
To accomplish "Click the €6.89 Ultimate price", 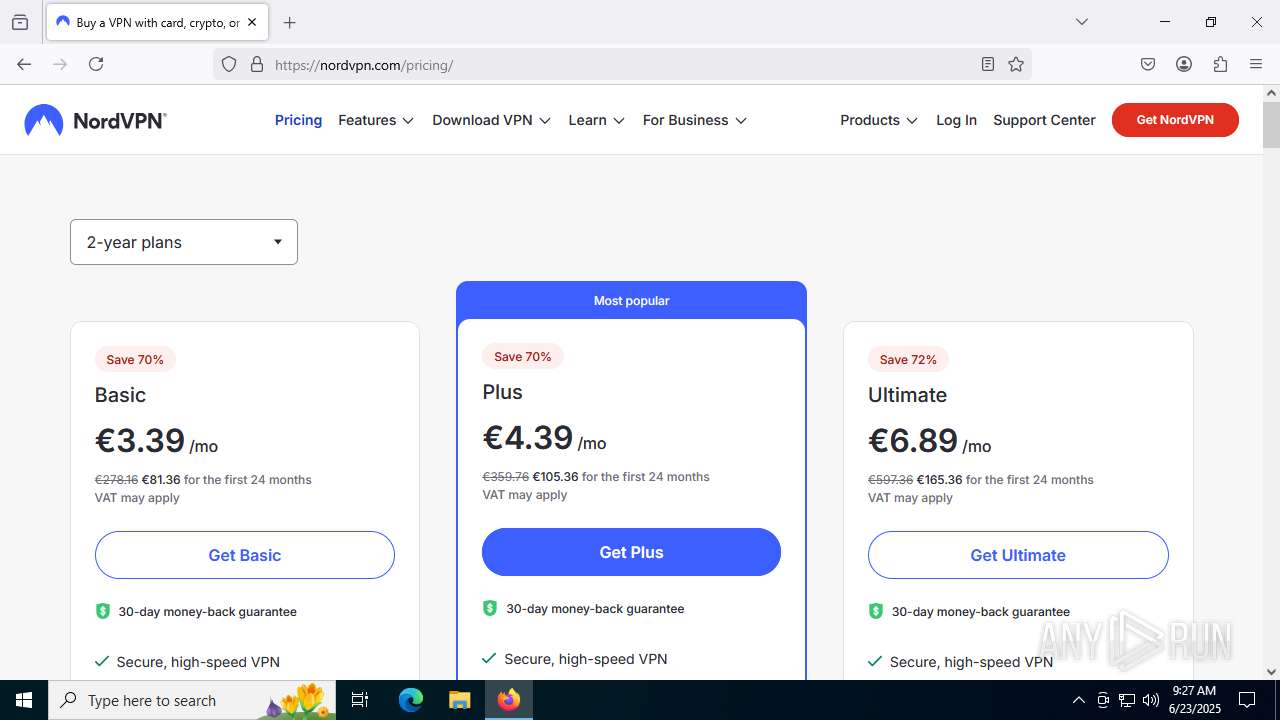I will 913,440.
